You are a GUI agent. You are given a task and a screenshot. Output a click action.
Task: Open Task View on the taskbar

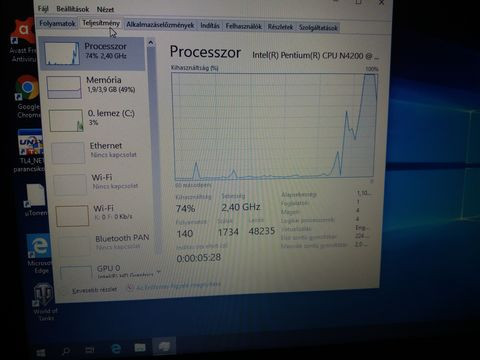coord(90,350)
